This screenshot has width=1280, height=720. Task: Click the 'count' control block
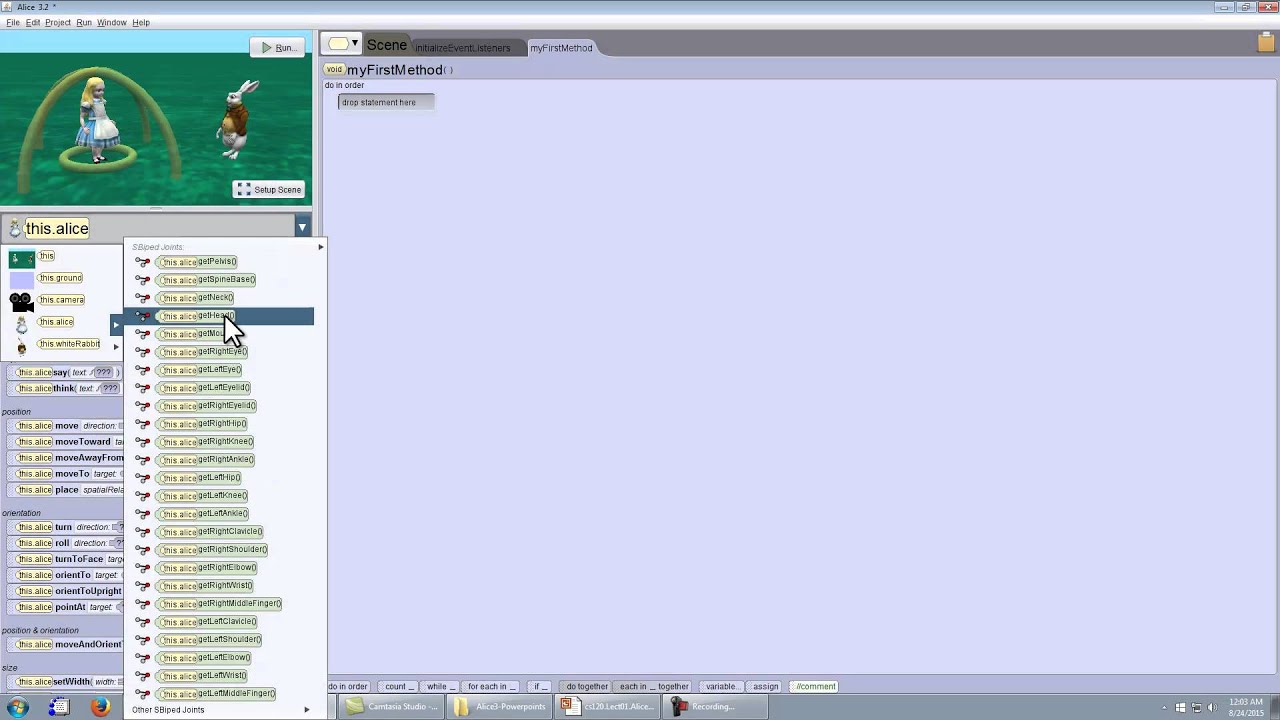398,687
